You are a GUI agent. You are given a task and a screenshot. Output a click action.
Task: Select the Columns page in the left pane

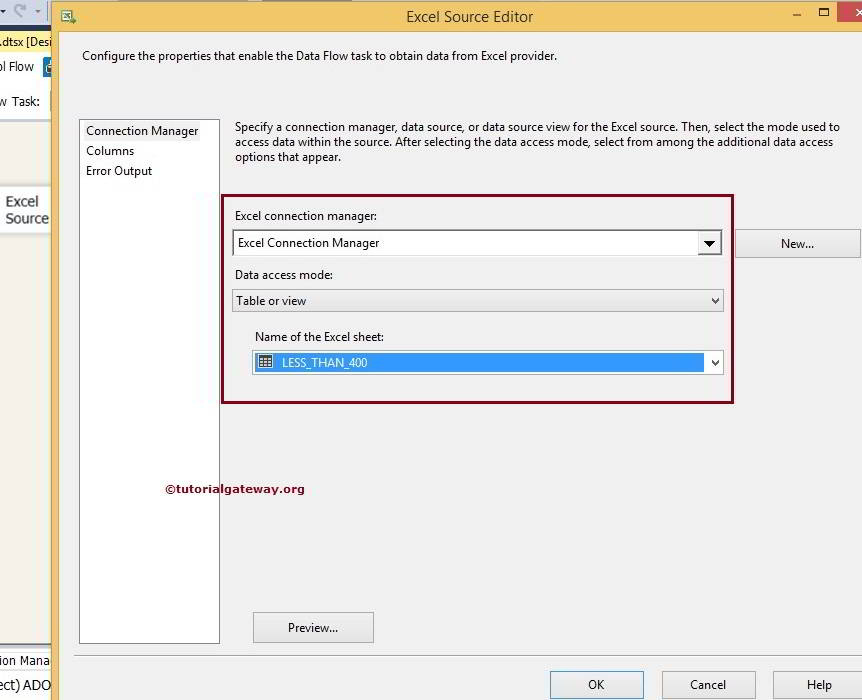pos(110,150)
